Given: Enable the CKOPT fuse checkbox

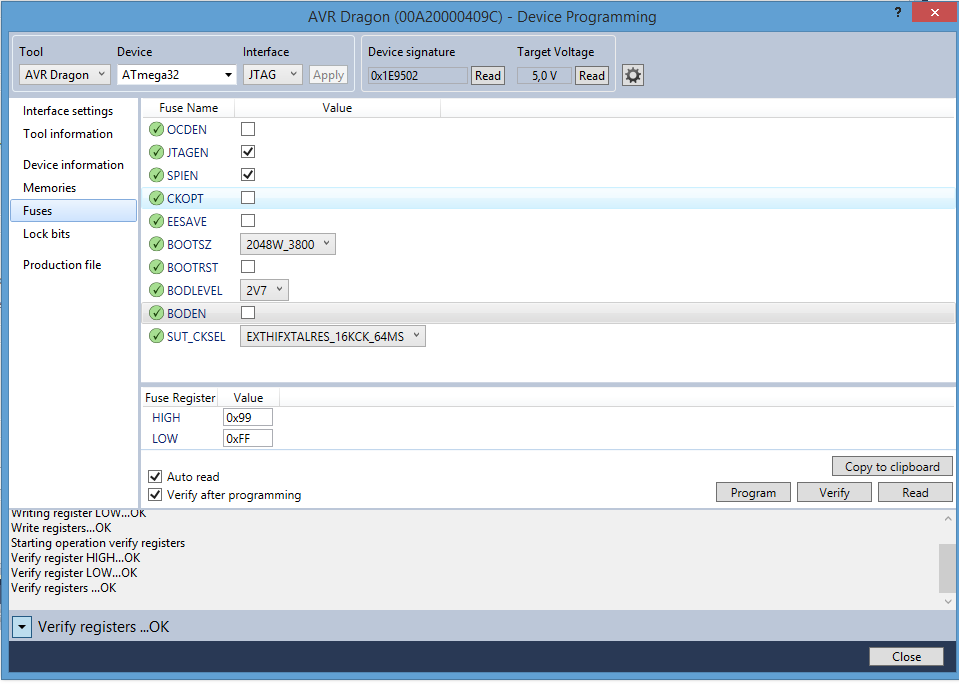Looking at the screenshot, I should point(248,198).
